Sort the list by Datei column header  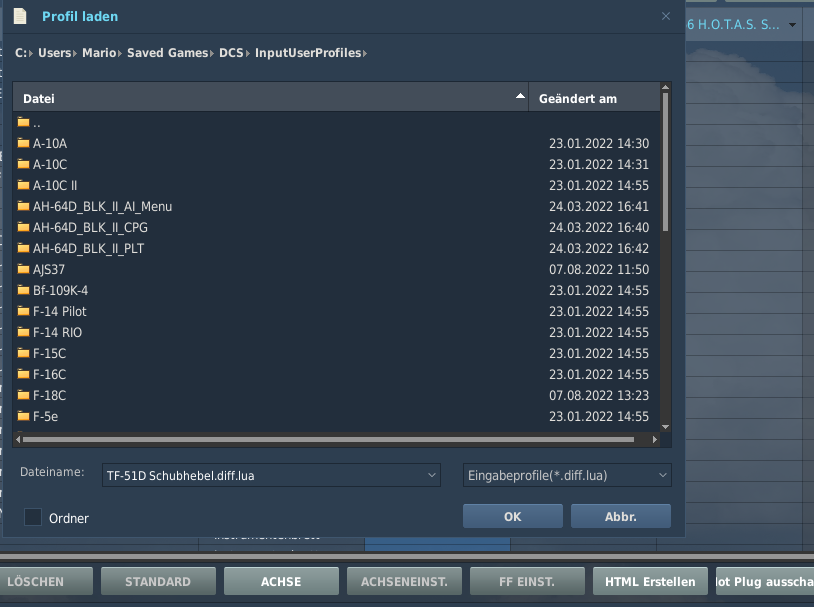coord(270,98)
